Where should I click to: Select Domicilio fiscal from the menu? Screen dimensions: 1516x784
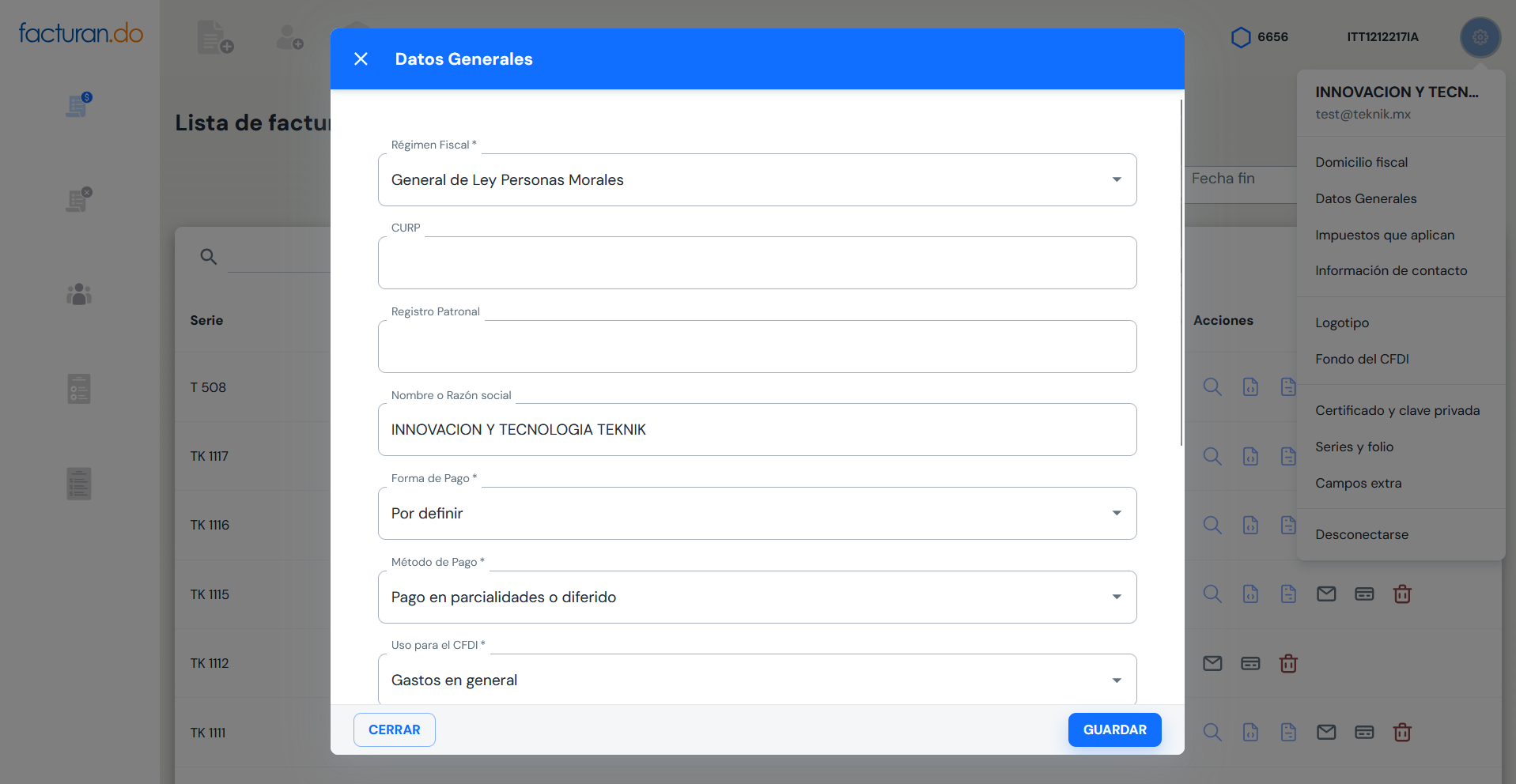pos(1361,162)
